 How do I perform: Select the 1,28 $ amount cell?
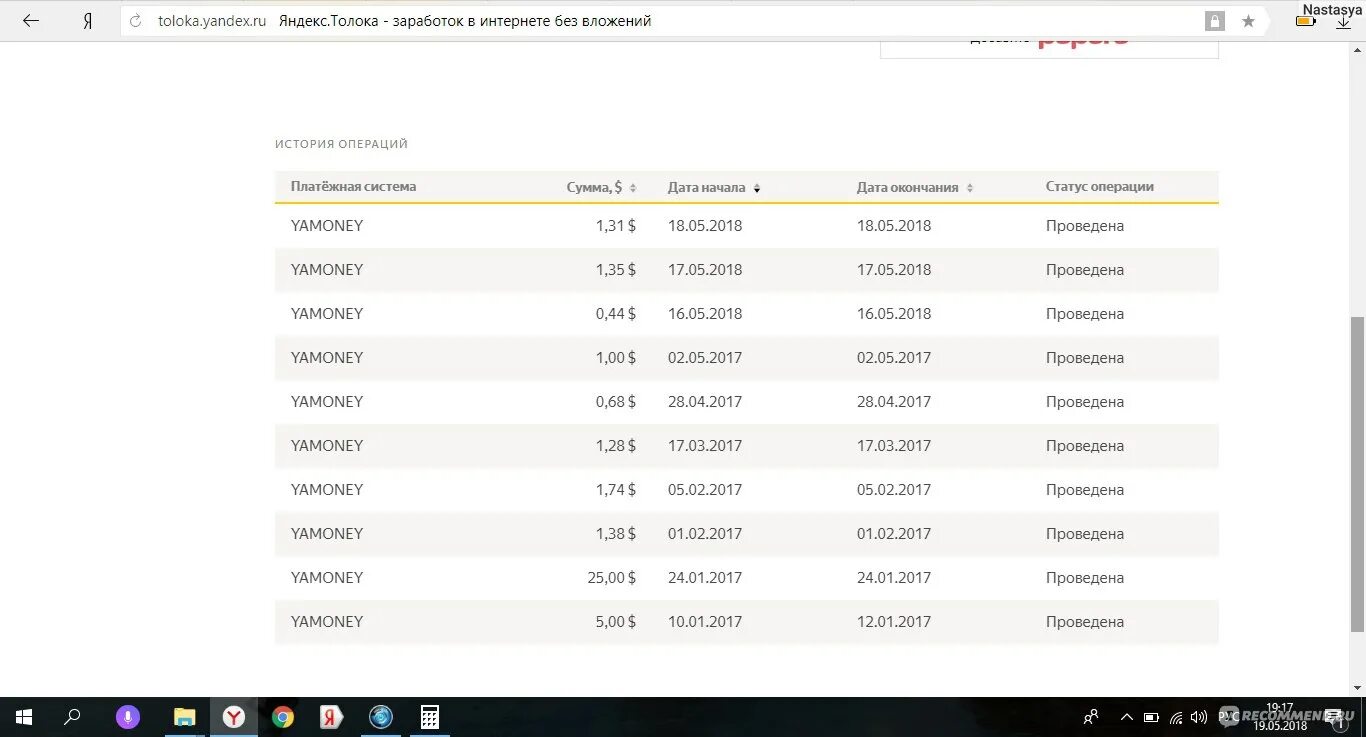(x=616, y=446)
